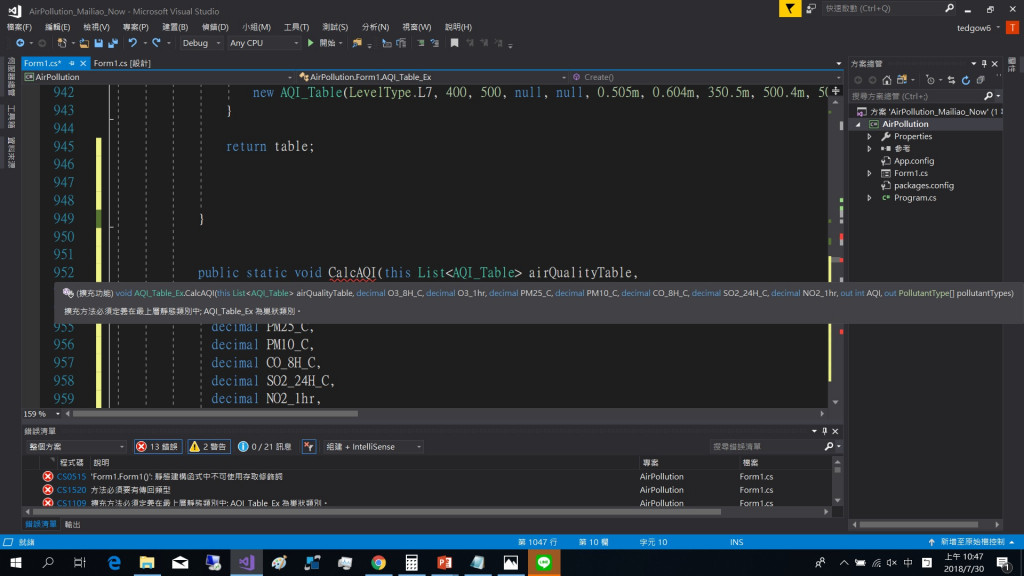The height and width of the screenshot is (576, 1024).
Task: Click the 開始 Start button label
Action: pos(328,43)
